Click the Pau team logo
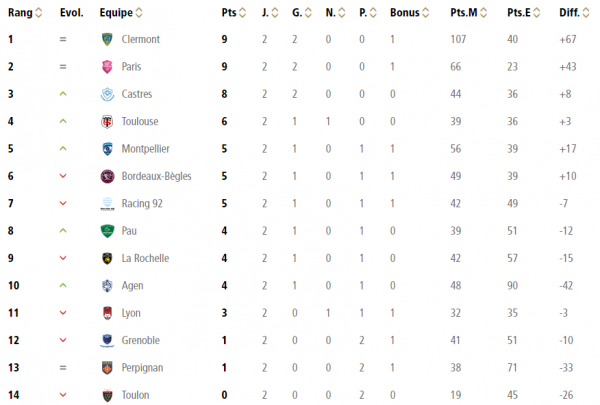 (x=106, y=231)
